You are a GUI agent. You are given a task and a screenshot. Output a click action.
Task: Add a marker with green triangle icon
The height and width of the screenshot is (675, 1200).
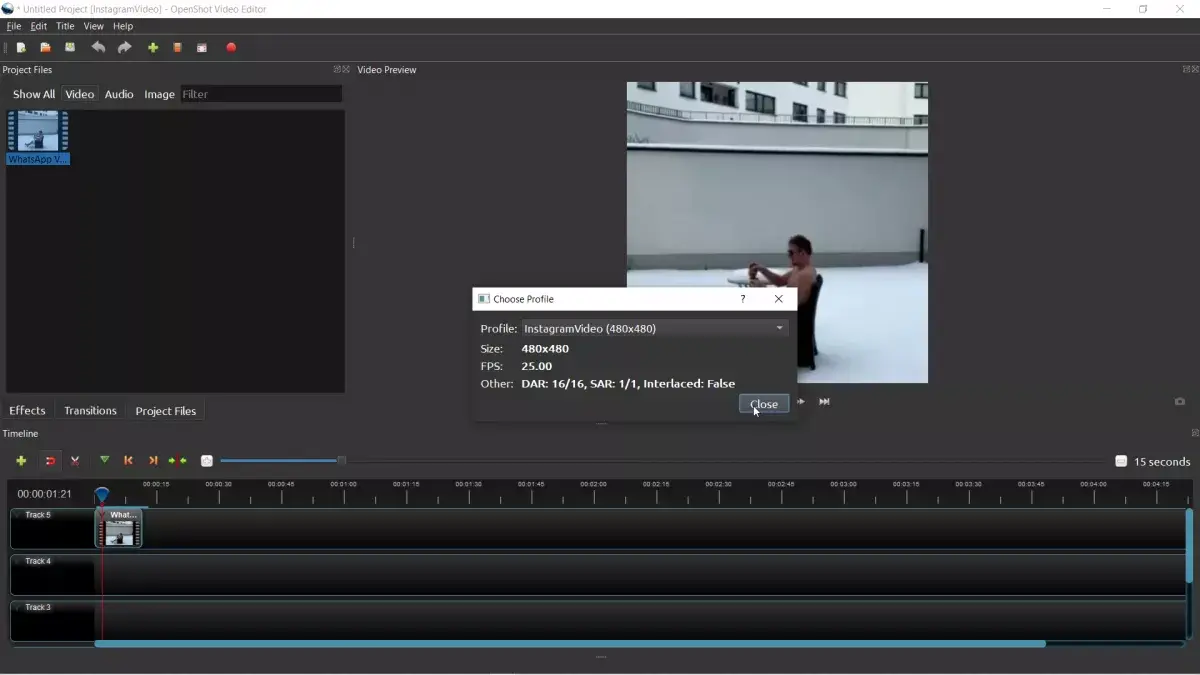point(104,461)
